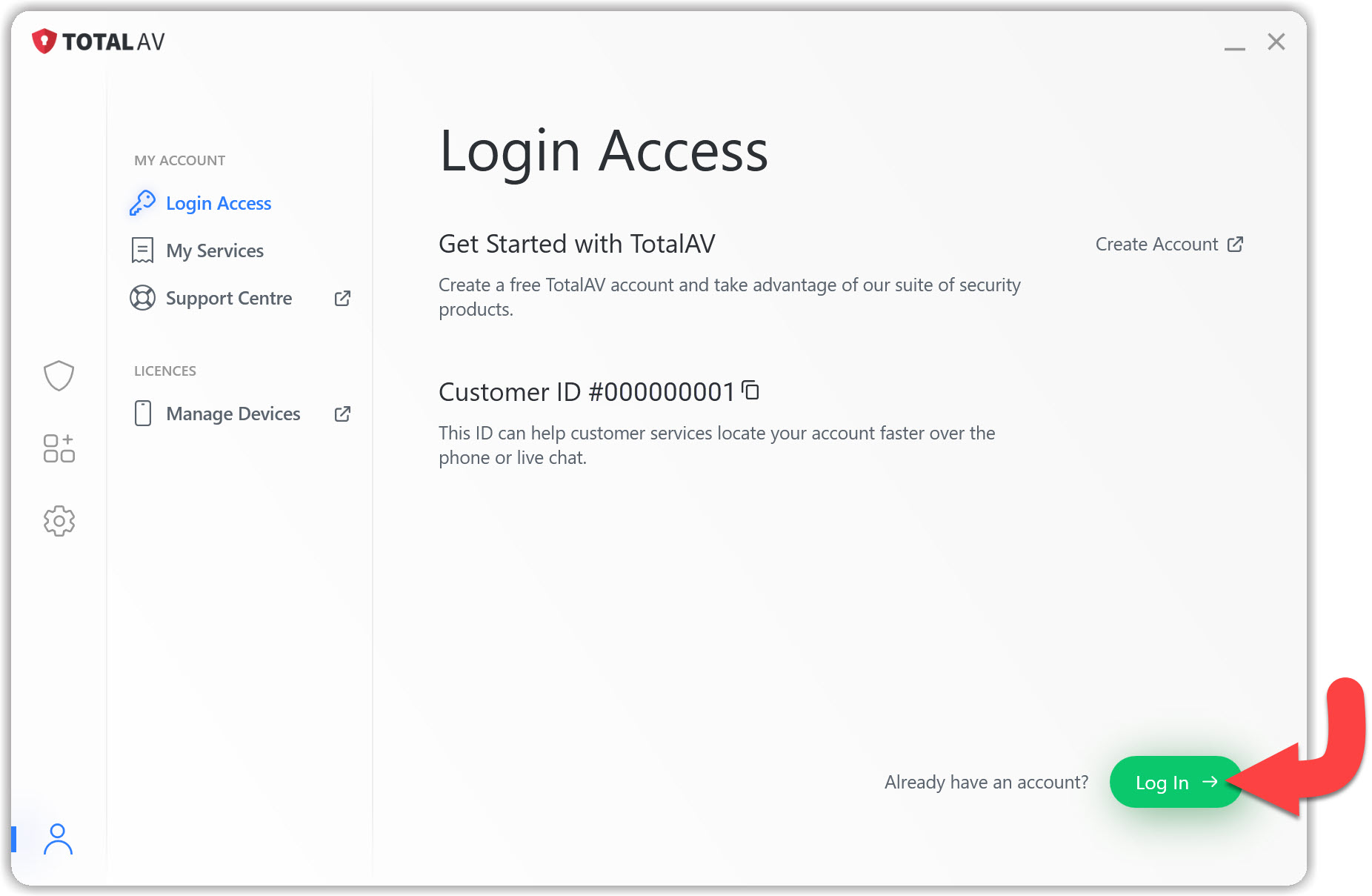This screenshot has width=1372, height=896.
Task: Close the TotalAV window
Action: (x=1276, y=42)
